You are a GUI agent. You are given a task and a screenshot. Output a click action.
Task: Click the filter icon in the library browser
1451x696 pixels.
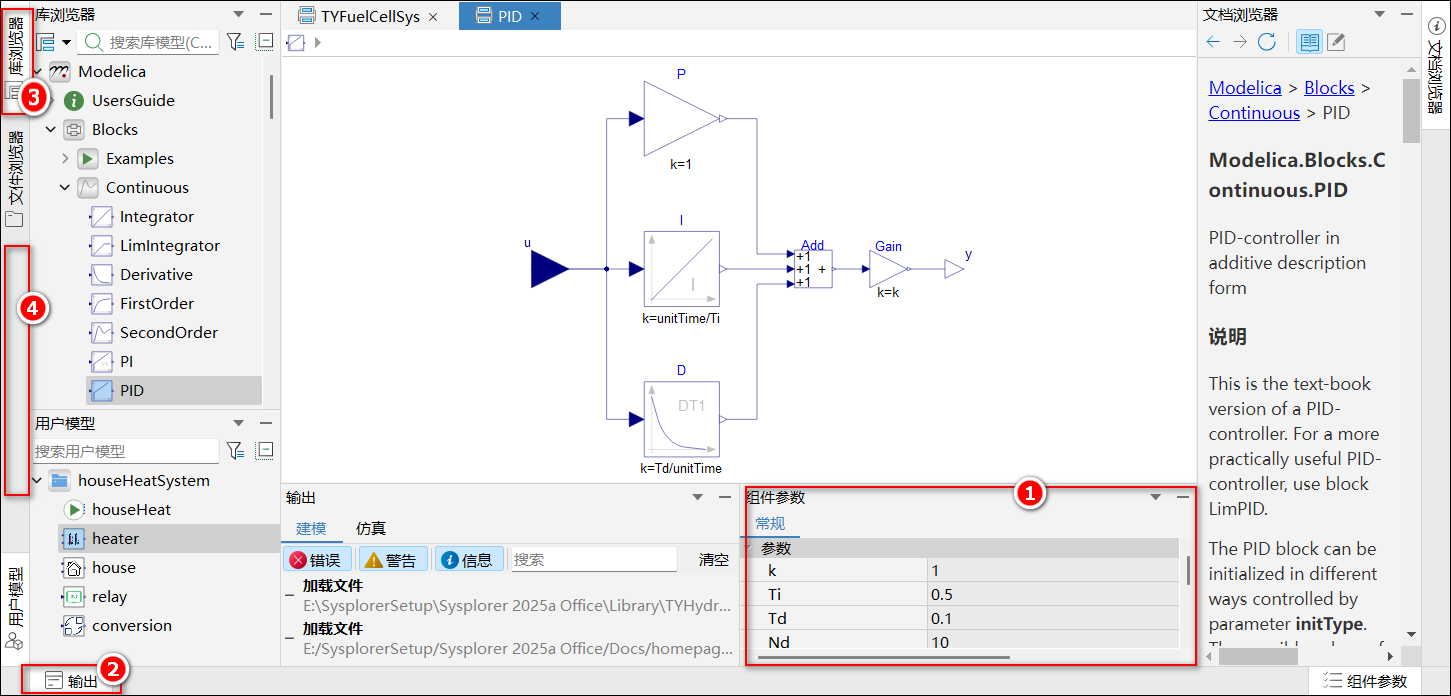[234, 42]
